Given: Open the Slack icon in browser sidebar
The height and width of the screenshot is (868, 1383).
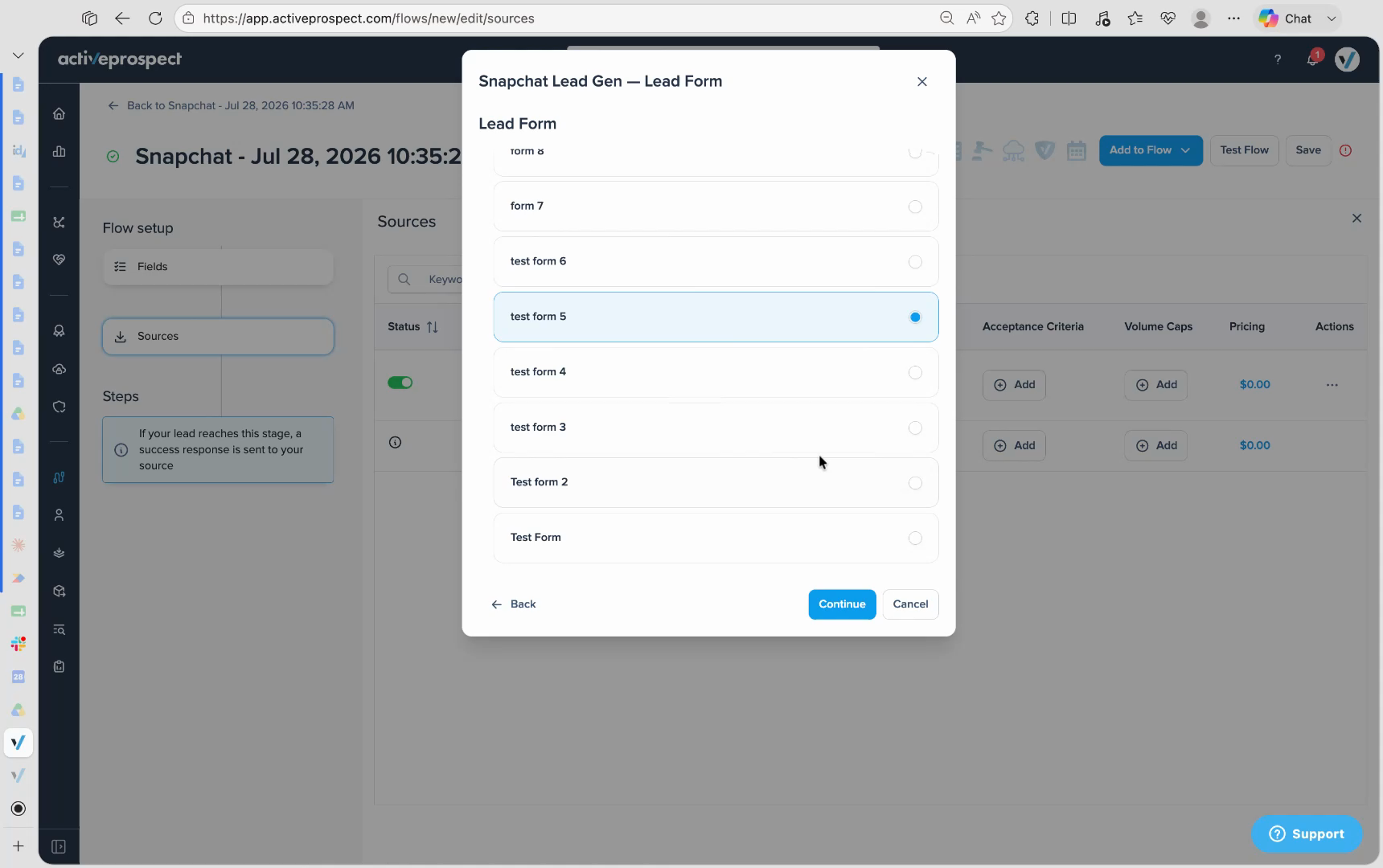Looking at the screenshot, I should (18, 645).
